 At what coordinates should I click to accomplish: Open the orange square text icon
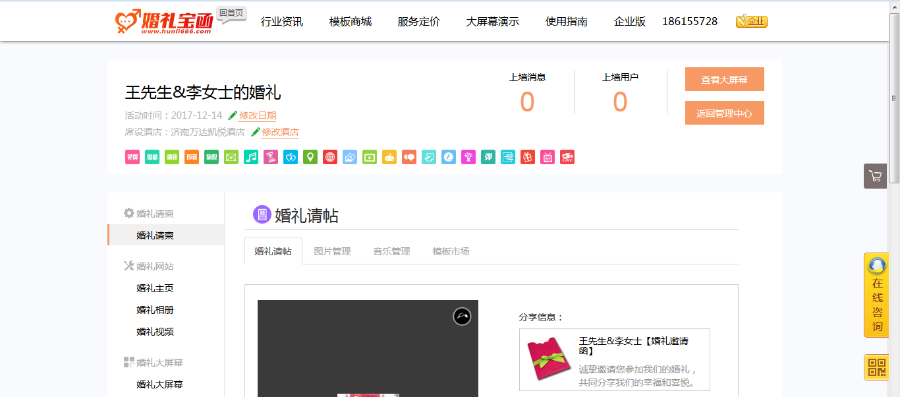point(192,157)
